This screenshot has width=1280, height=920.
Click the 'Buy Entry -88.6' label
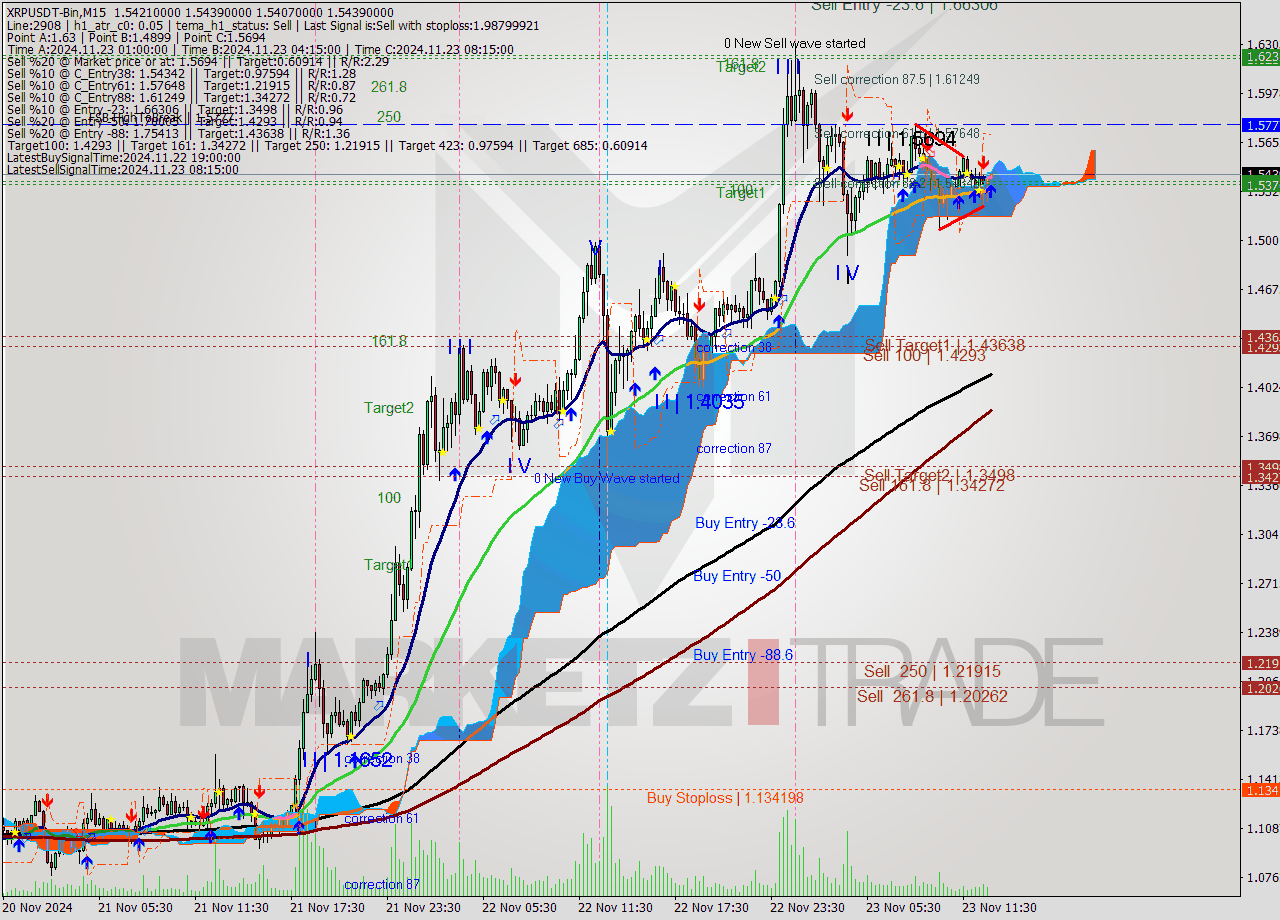743,655
